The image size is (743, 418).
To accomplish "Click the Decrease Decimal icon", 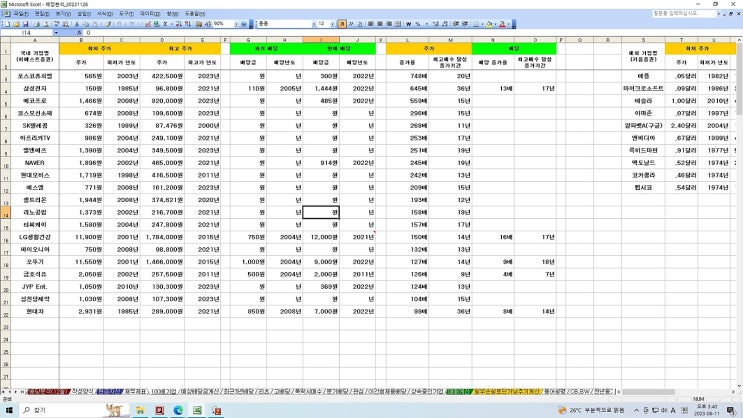I will point(445,24).
